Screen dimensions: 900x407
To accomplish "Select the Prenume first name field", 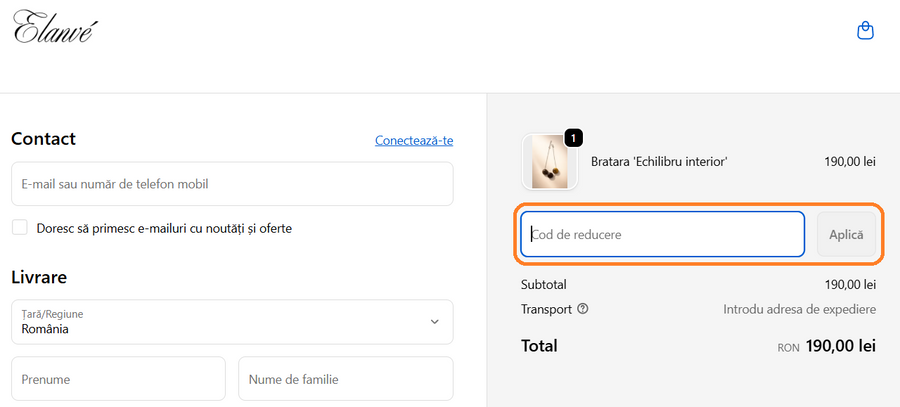I will tap(118, 379).
